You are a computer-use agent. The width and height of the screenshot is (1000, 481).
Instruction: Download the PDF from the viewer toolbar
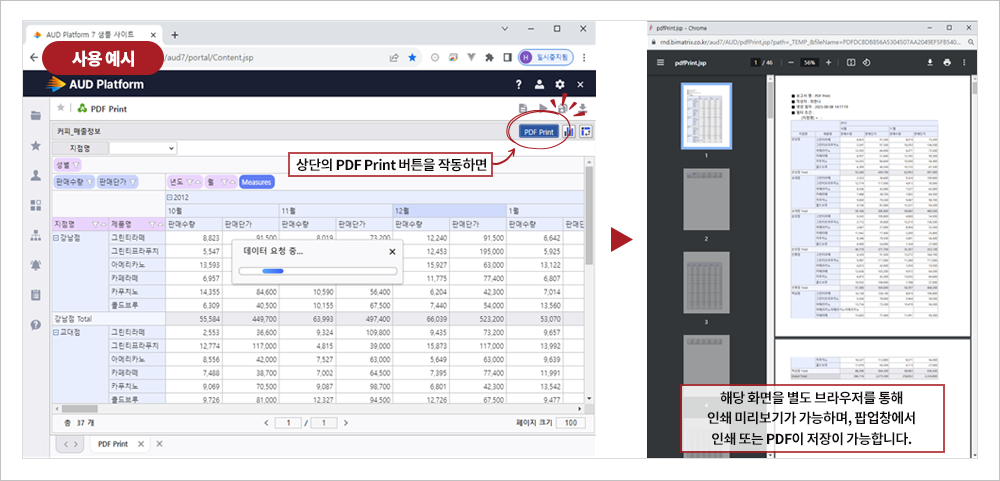pos(930,63)
